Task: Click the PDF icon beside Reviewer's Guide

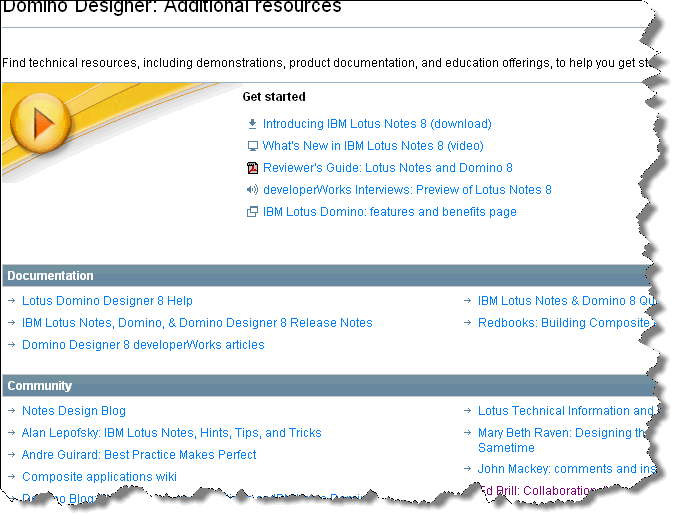Action: point(252,168)
